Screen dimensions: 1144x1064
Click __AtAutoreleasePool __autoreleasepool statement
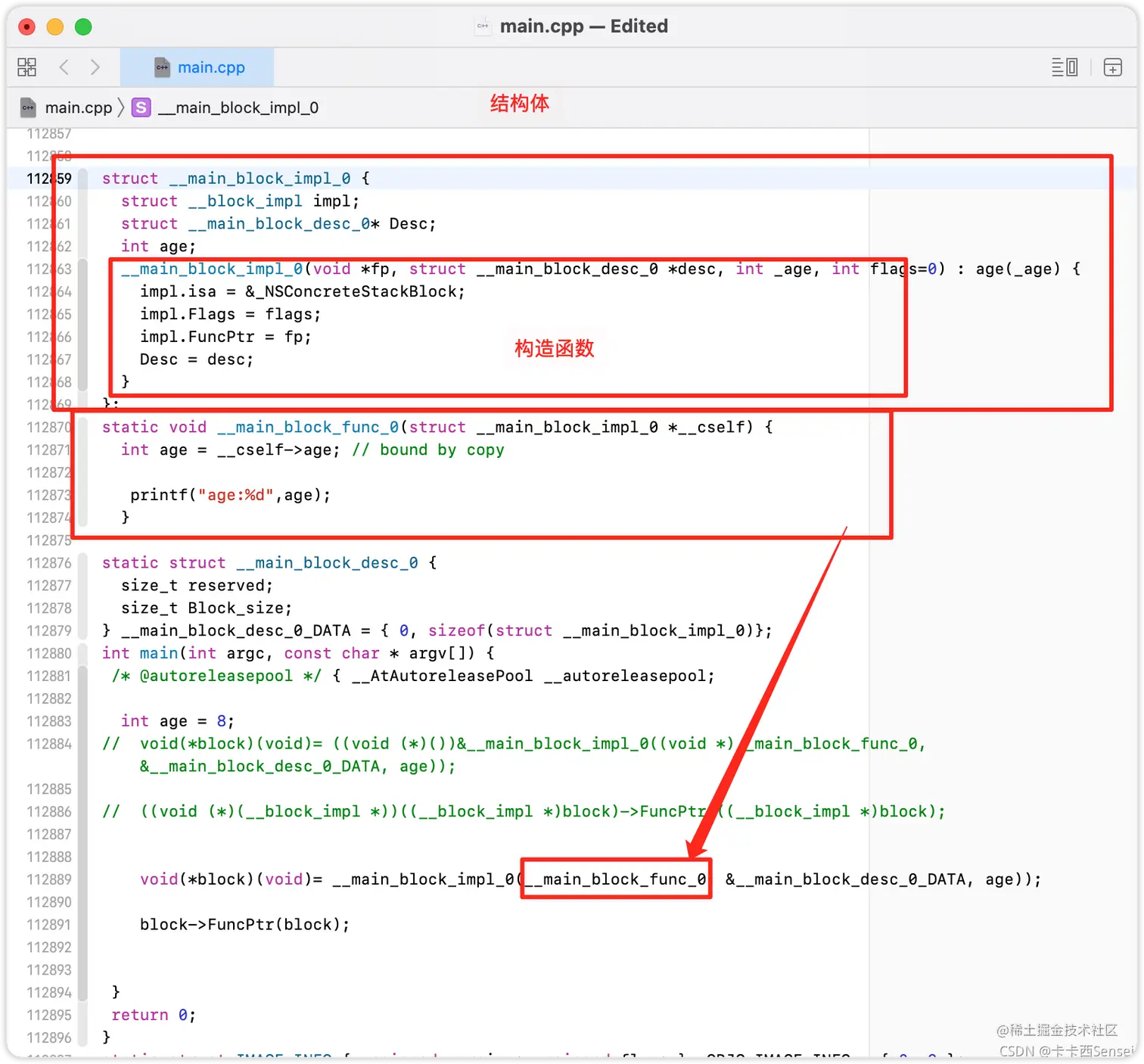[533, 676]
